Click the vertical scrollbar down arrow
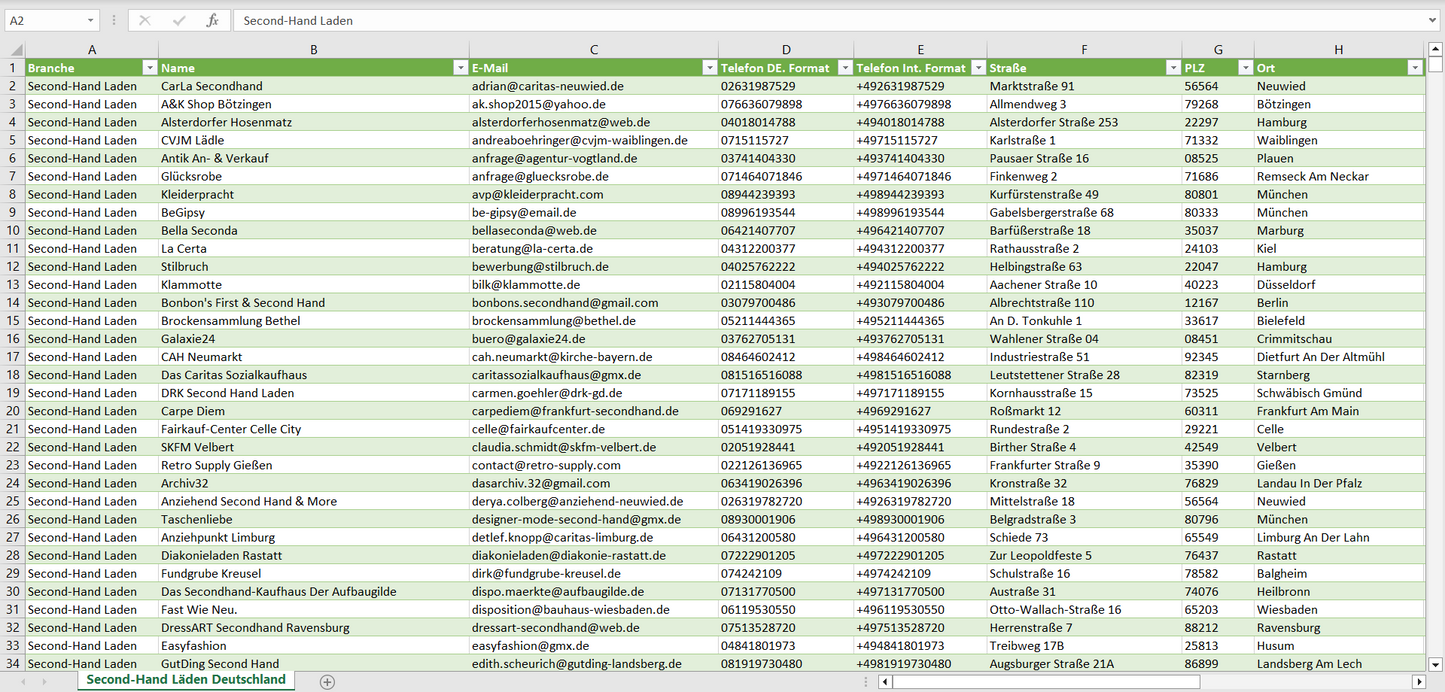 pos(1436,663)
